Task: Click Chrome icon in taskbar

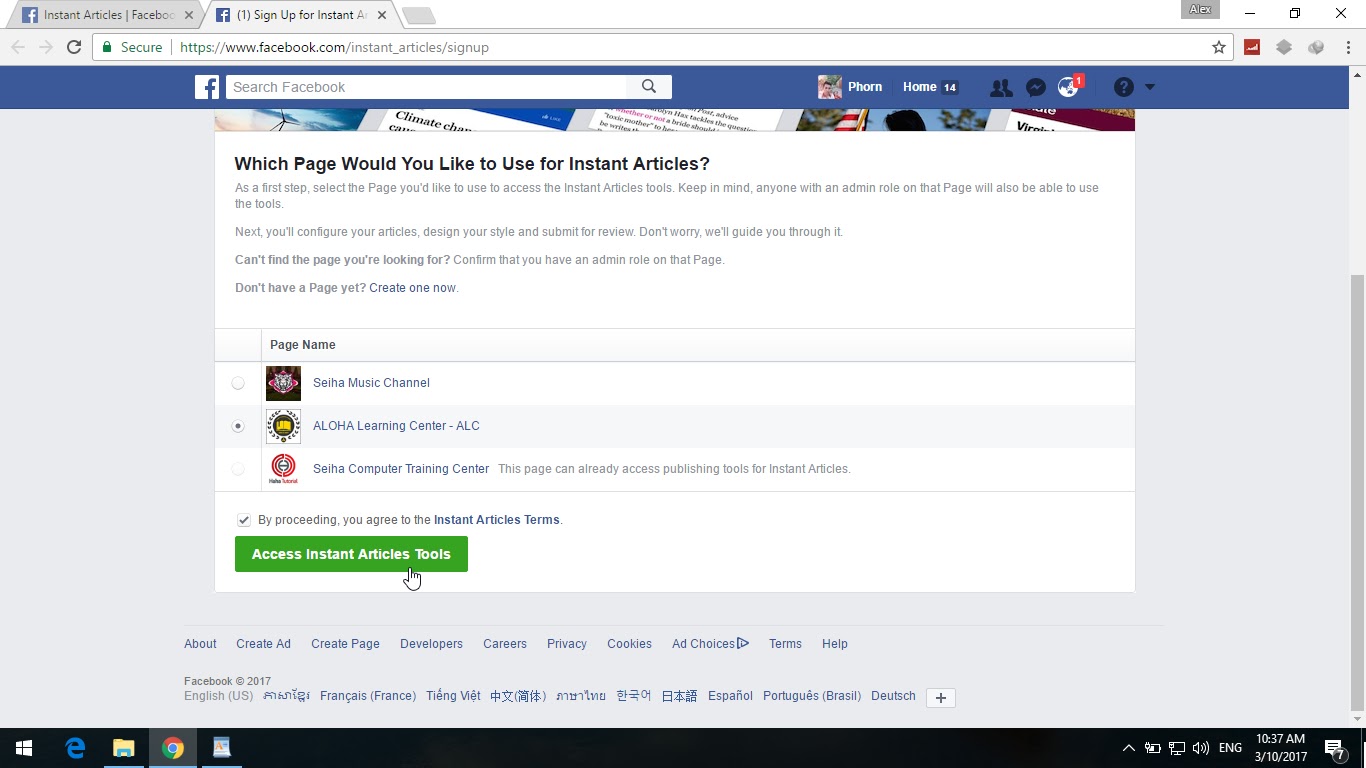Action: [173, 748]
